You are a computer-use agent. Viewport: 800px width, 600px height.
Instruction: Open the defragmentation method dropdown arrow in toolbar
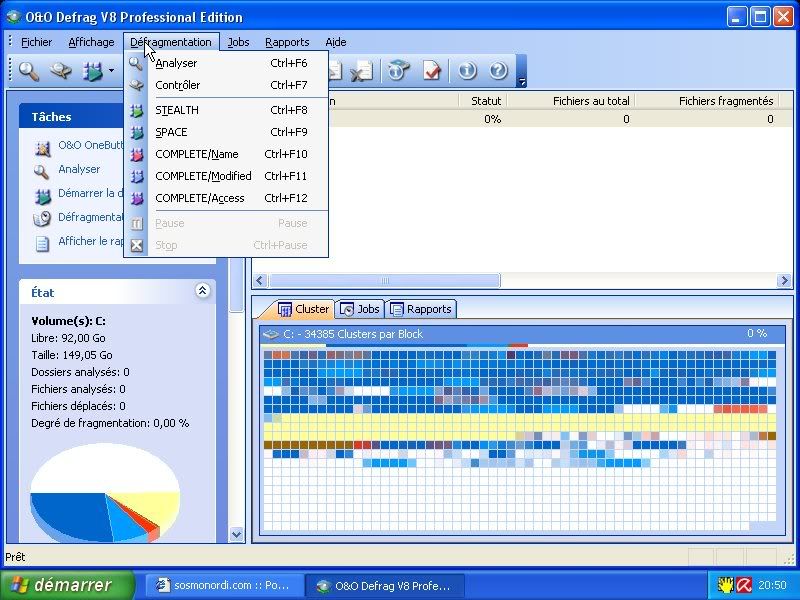click(111, 71)
